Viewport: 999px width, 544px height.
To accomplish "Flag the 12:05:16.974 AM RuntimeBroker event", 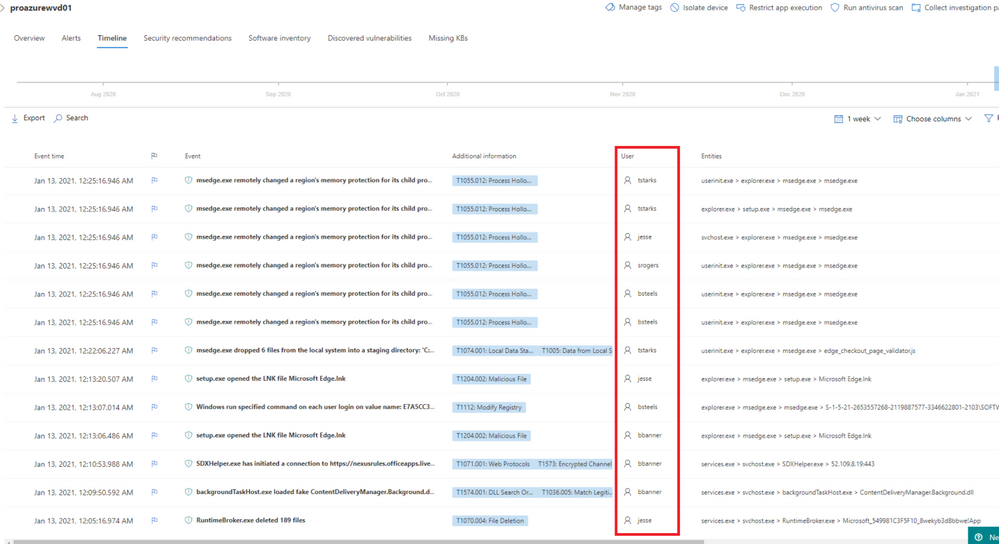I will 154,520.
